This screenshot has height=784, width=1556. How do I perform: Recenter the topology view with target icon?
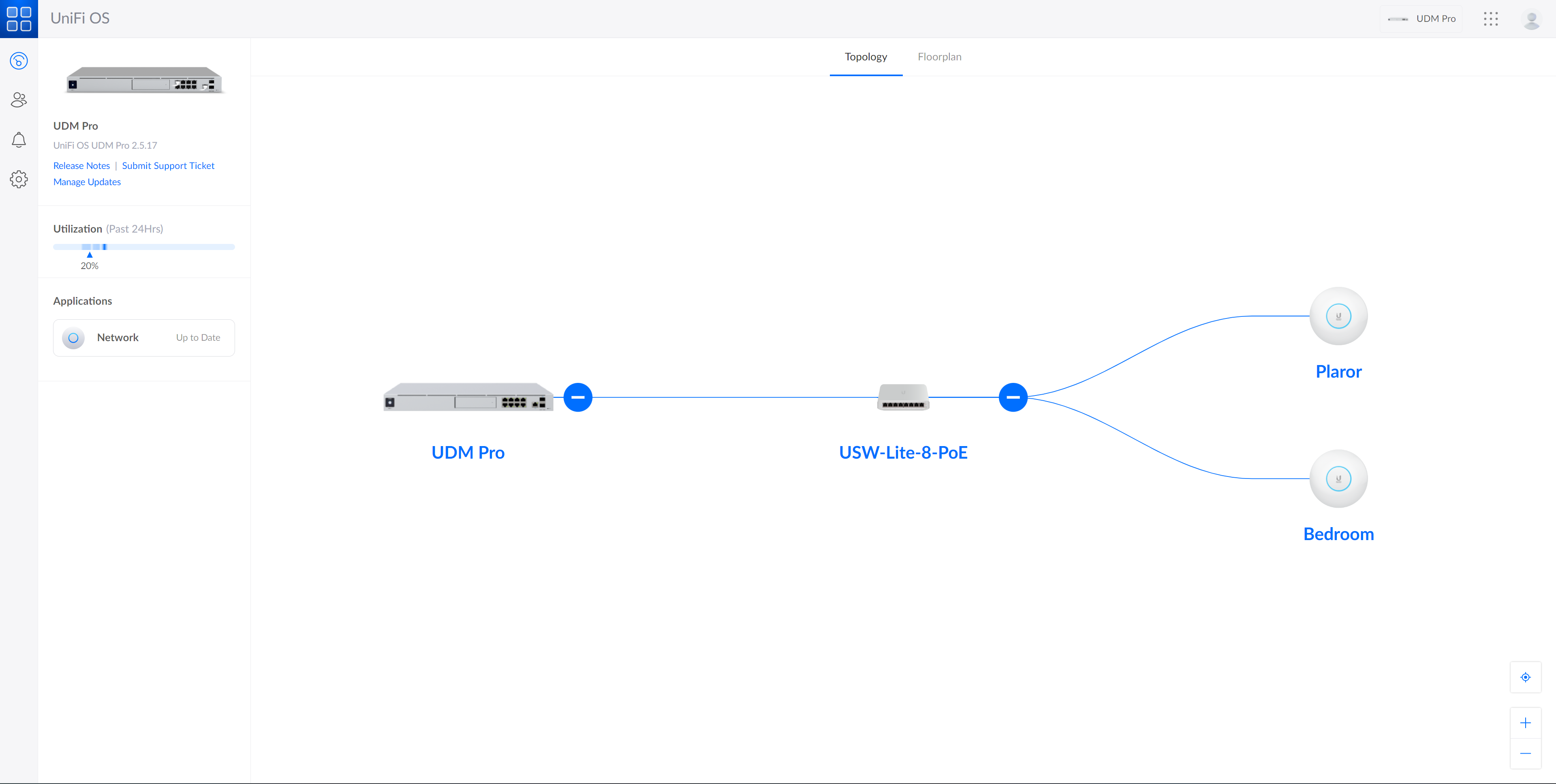[x=1526, y=677]
